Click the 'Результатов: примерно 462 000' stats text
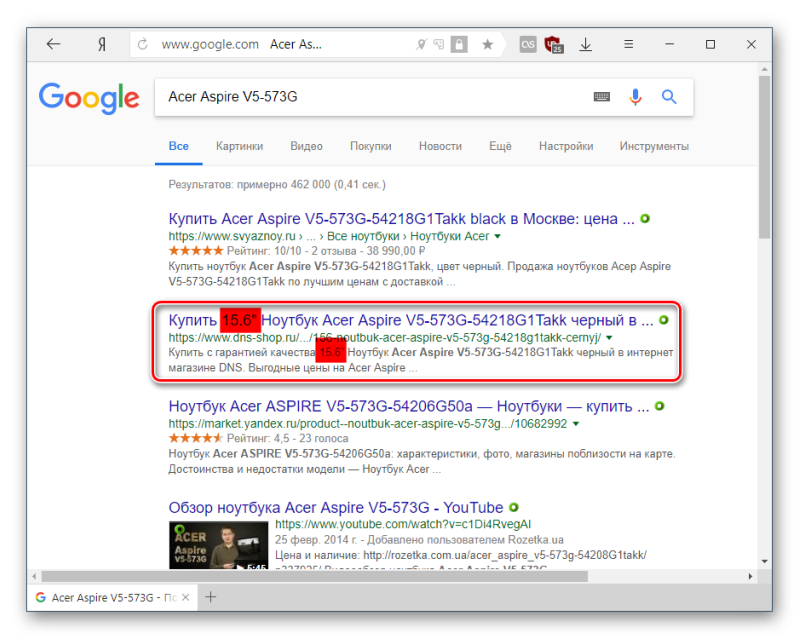 (277, 185)
